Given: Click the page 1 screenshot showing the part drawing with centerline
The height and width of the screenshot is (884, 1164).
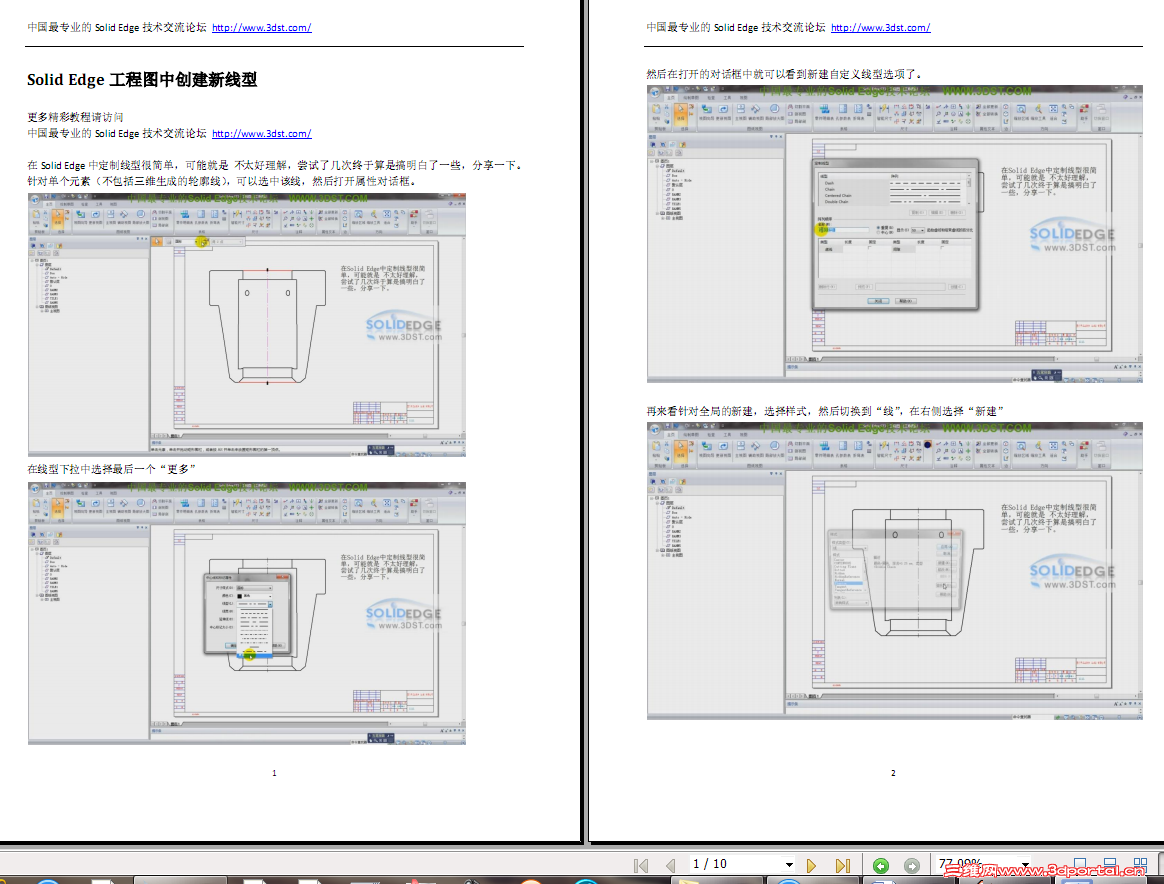Looking at the screenshot, I should click(246, 324).
